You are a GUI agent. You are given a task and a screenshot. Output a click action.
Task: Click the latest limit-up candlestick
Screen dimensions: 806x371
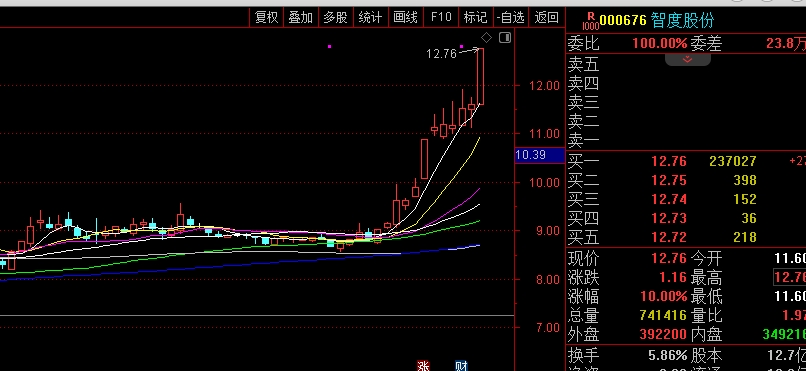coord(480,77)
